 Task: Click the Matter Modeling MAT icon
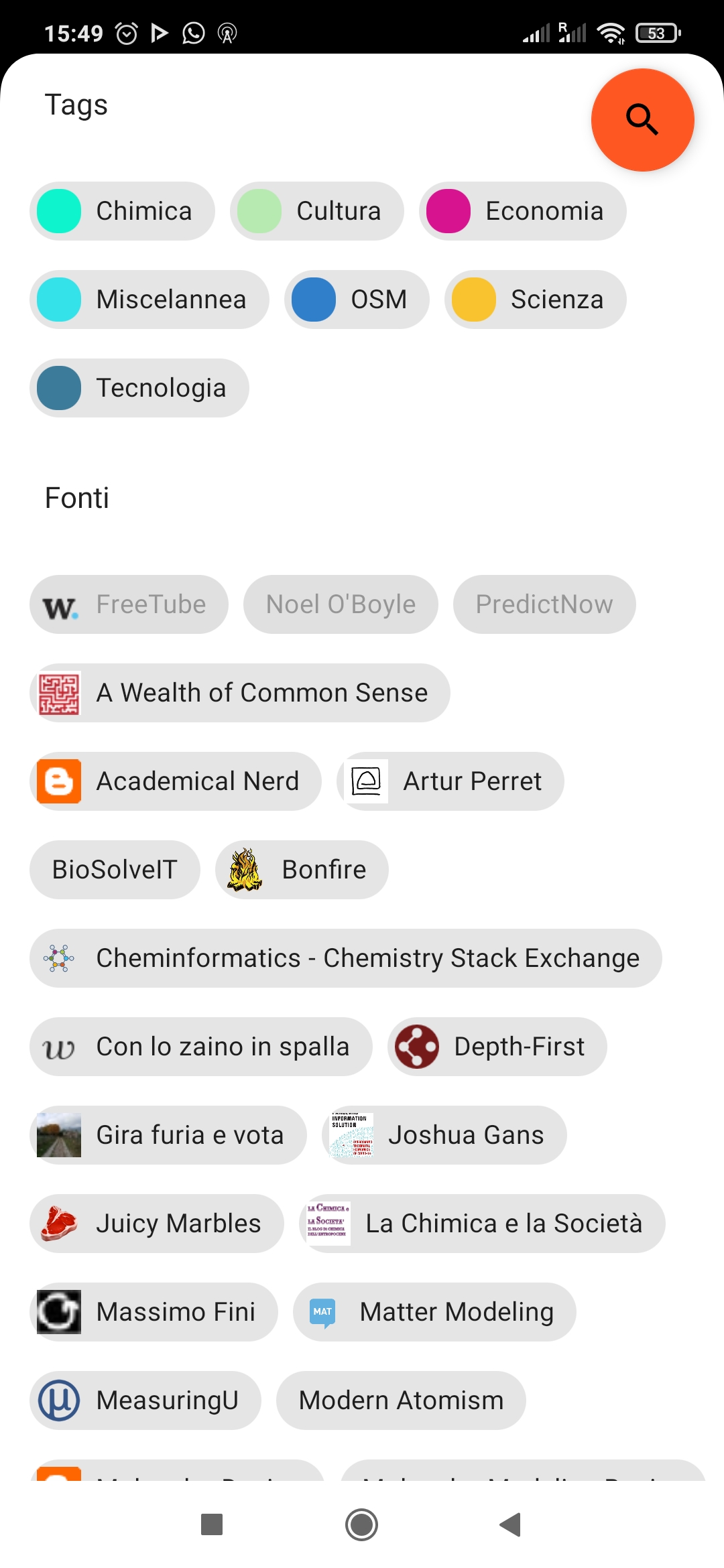coord(322,1312)
